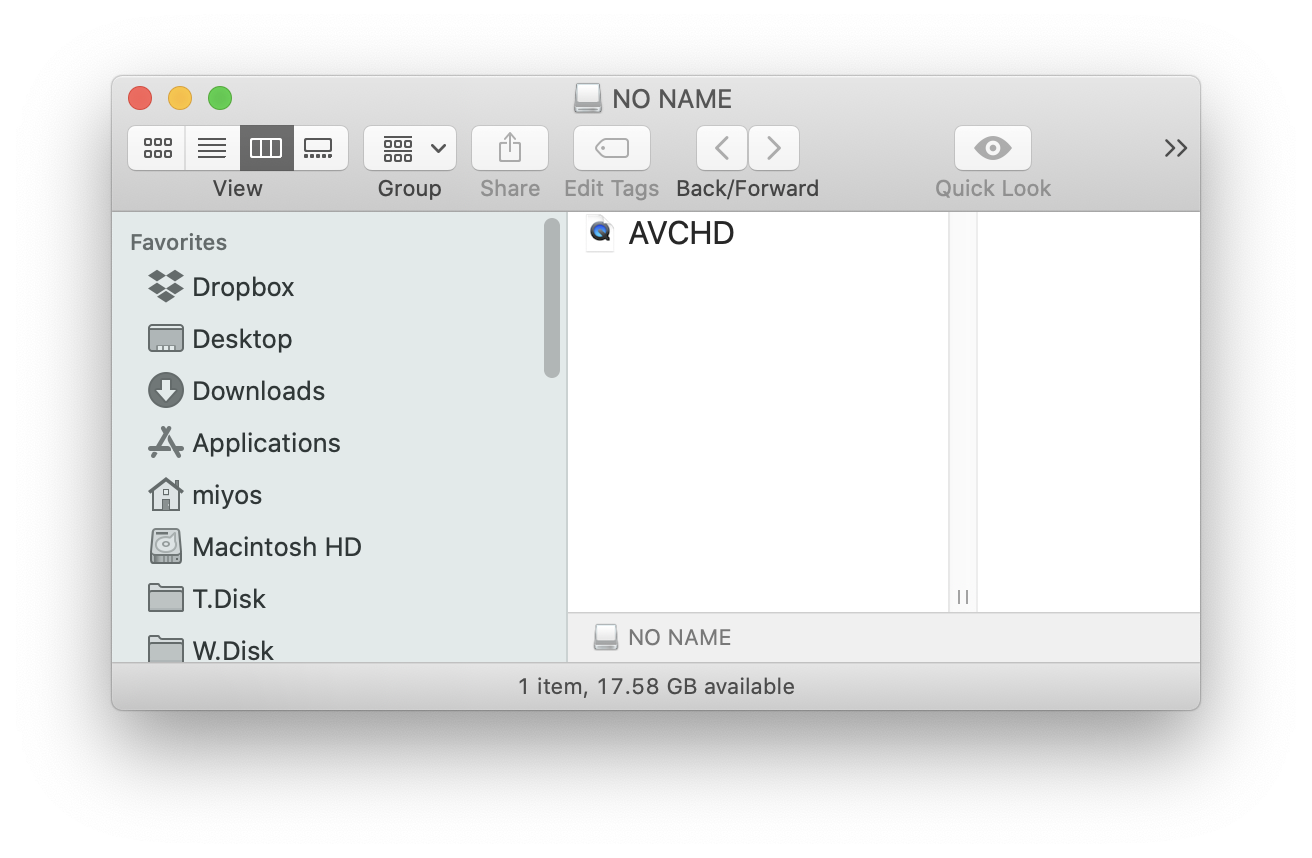1312x858 pixels.
Task: Go back with the Back arrow
Action: [x=722, y=148]
